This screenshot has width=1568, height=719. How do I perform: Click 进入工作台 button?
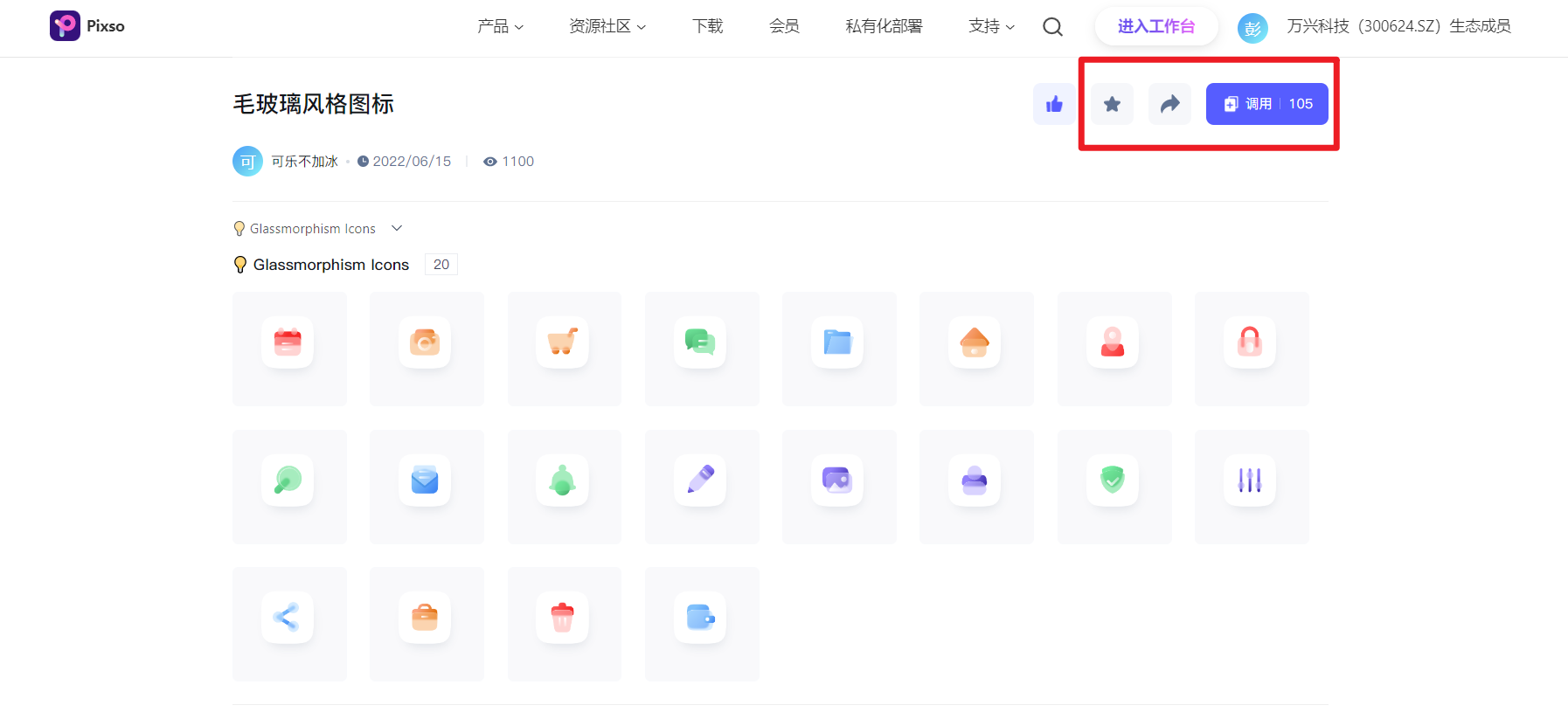[x=1156, y=26]
